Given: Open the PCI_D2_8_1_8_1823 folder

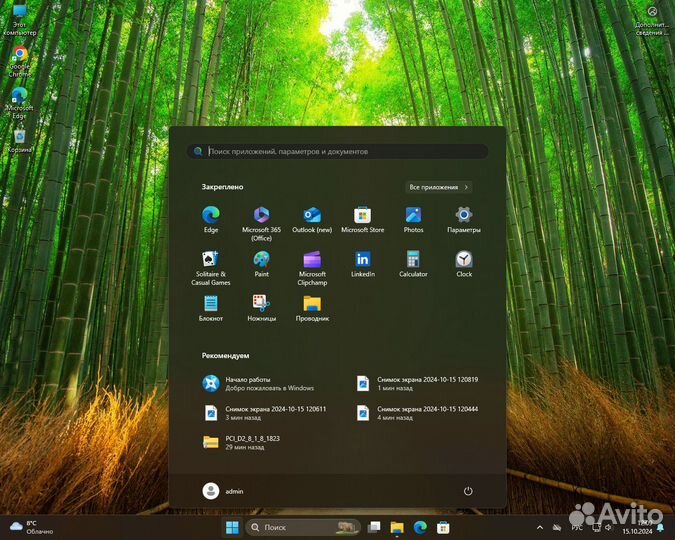Looking at the screenshot, I should [x=242, y=442].
